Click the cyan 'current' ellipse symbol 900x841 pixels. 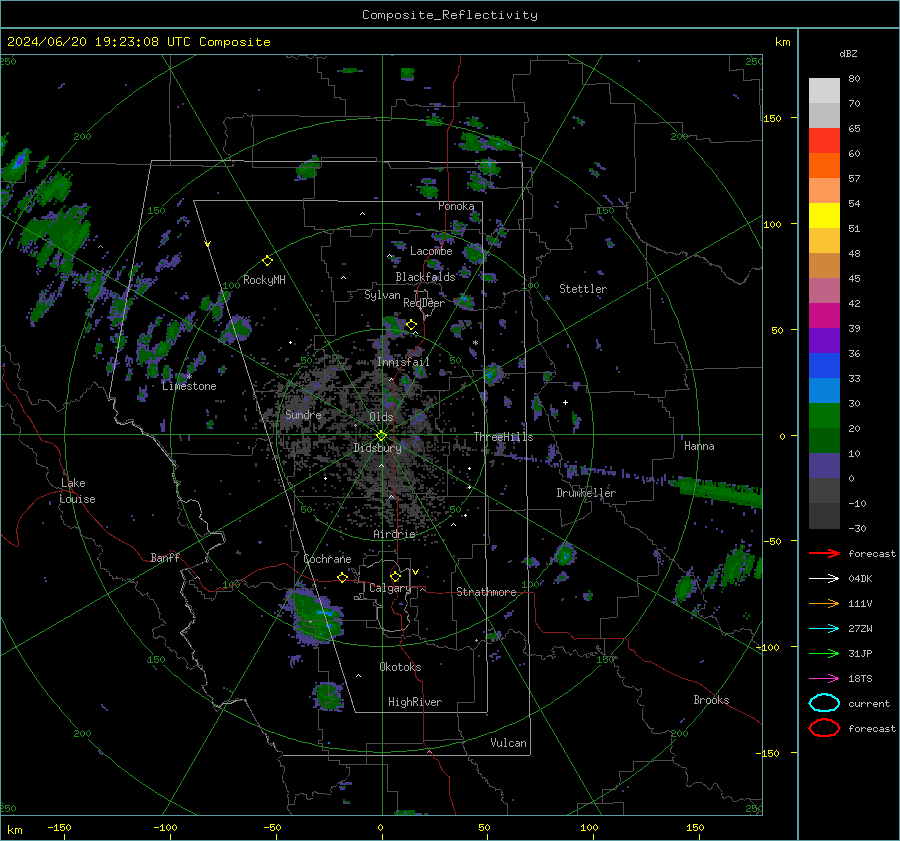pos(824,703)
